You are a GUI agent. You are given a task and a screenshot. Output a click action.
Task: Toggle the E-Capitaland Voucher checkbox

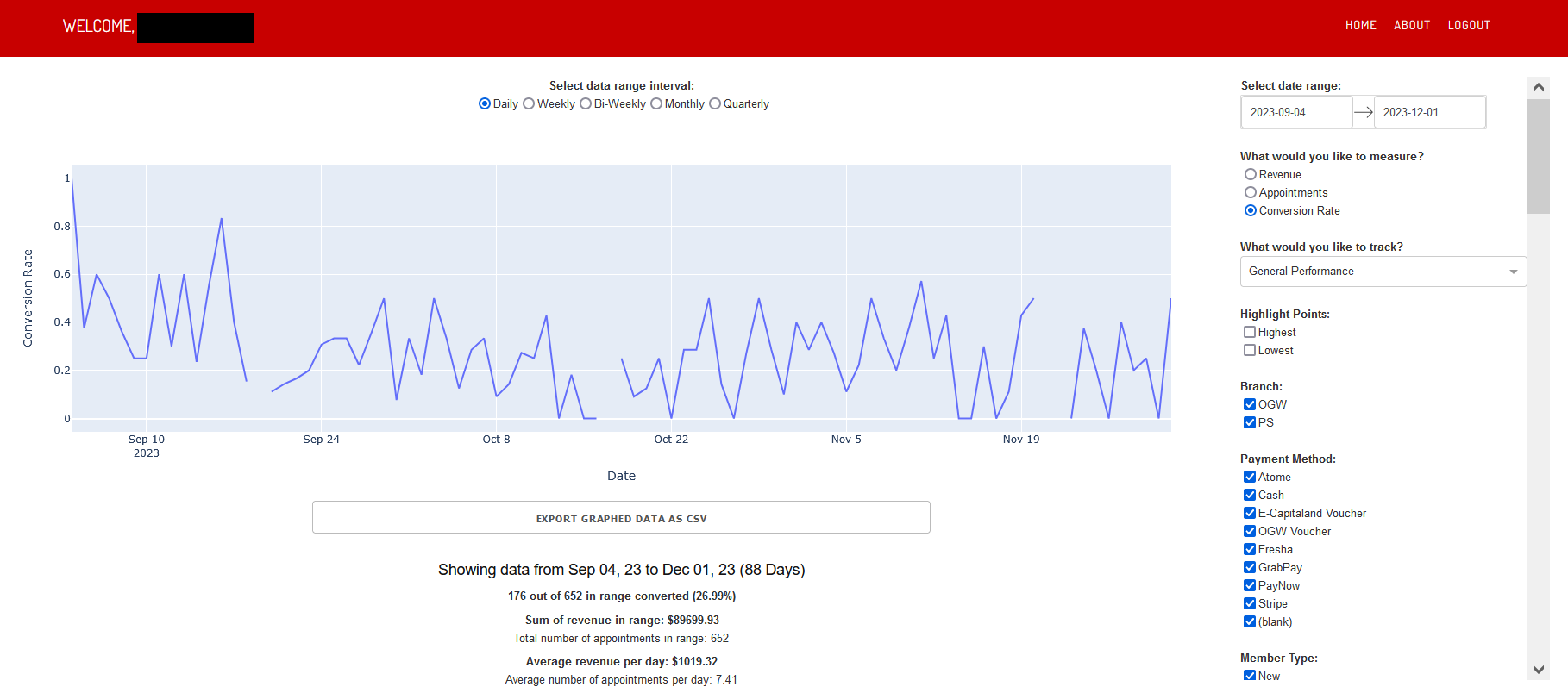point(1250,513)
